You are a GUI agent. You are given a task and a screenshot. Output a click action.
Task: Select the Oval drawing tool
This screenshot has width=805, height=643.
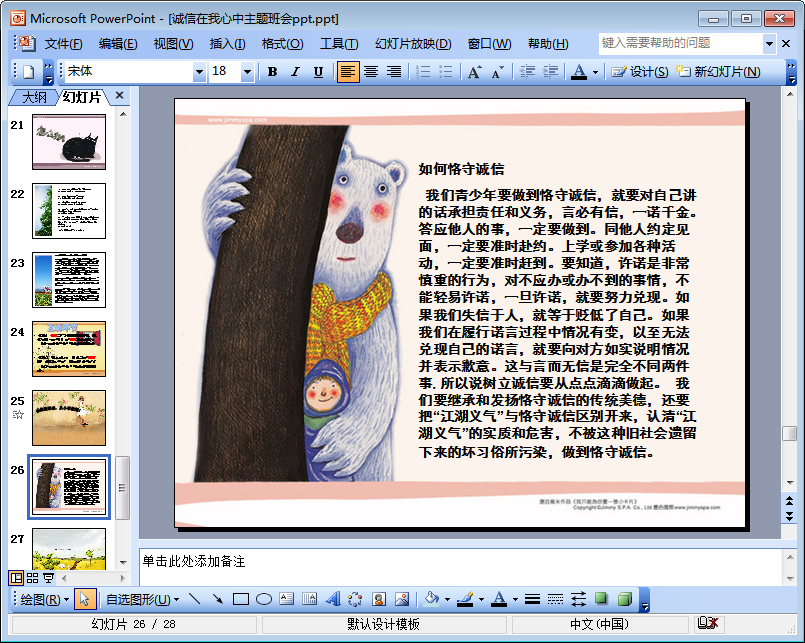coord(264,599)
